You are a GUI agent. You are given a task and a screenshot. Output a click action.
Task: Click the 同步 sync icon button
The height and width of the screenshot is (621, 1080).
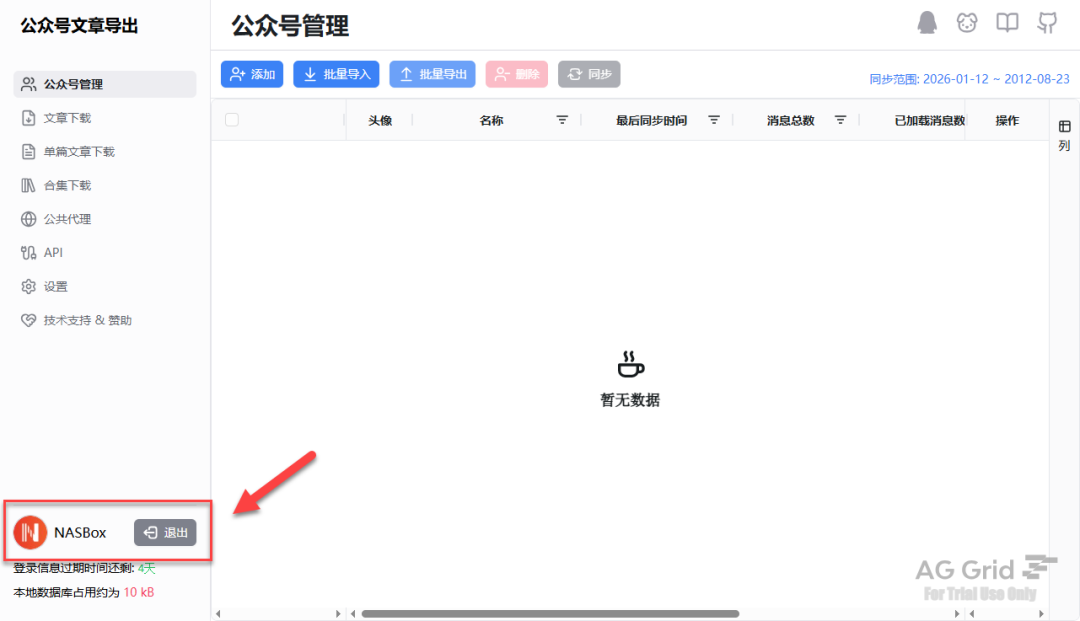(x=589, y=74)
